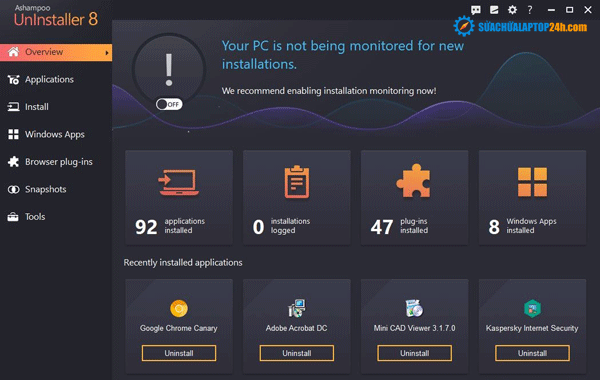This screenshot has height=380, width=600.
Task: Click the Applications sidebar icon
Action: 13,80
